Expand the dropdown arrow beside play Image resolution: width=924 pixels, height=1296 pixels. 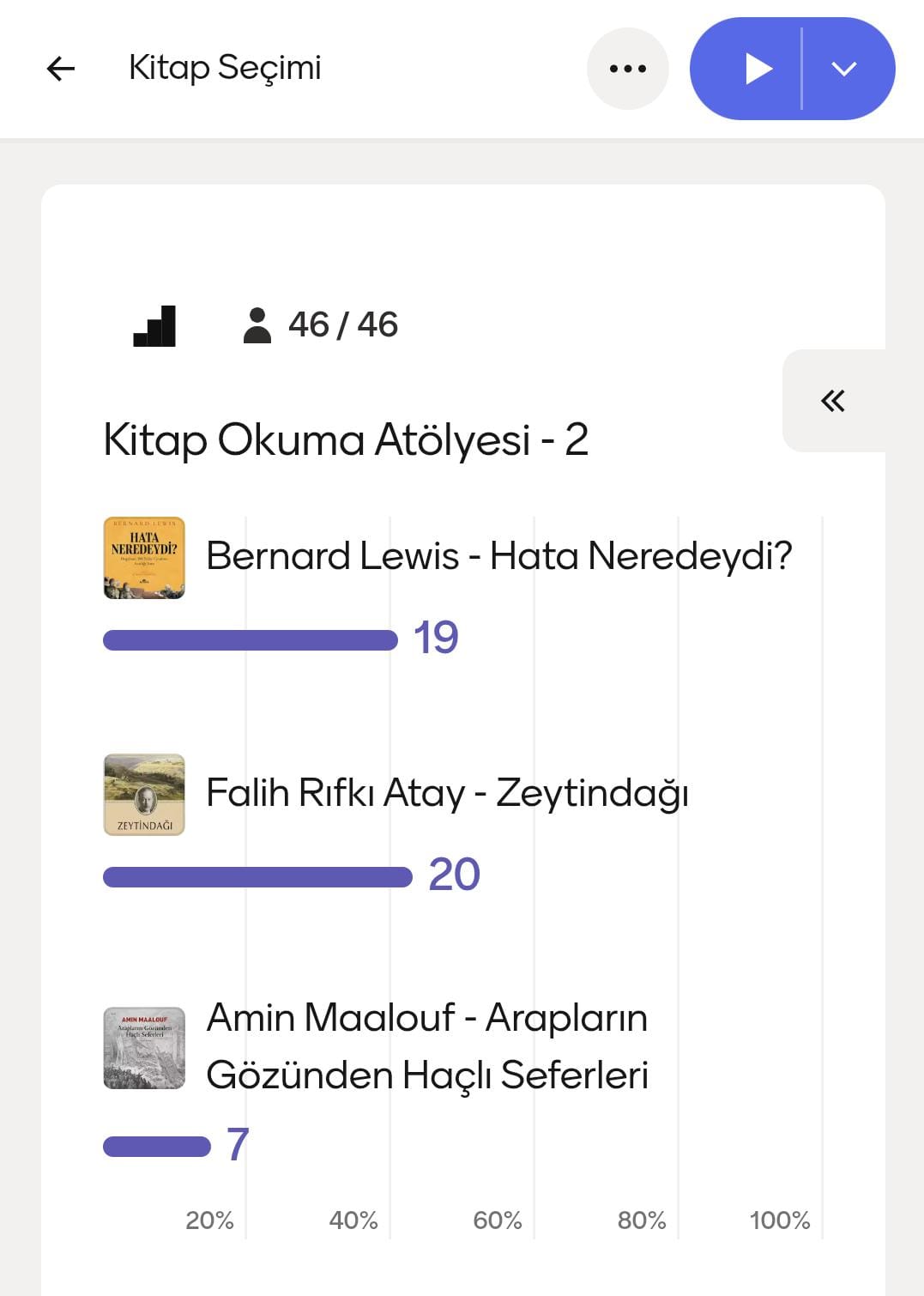pos(845,69)
